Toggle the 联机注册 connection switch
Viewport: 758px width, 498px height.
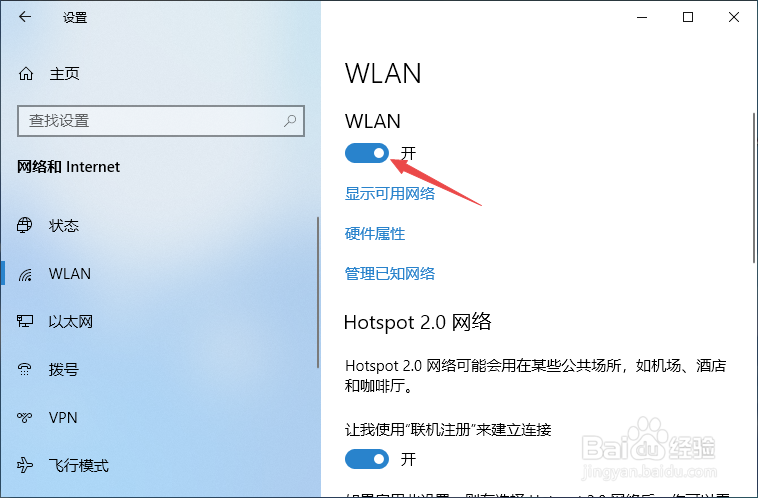tap(367, 459)
